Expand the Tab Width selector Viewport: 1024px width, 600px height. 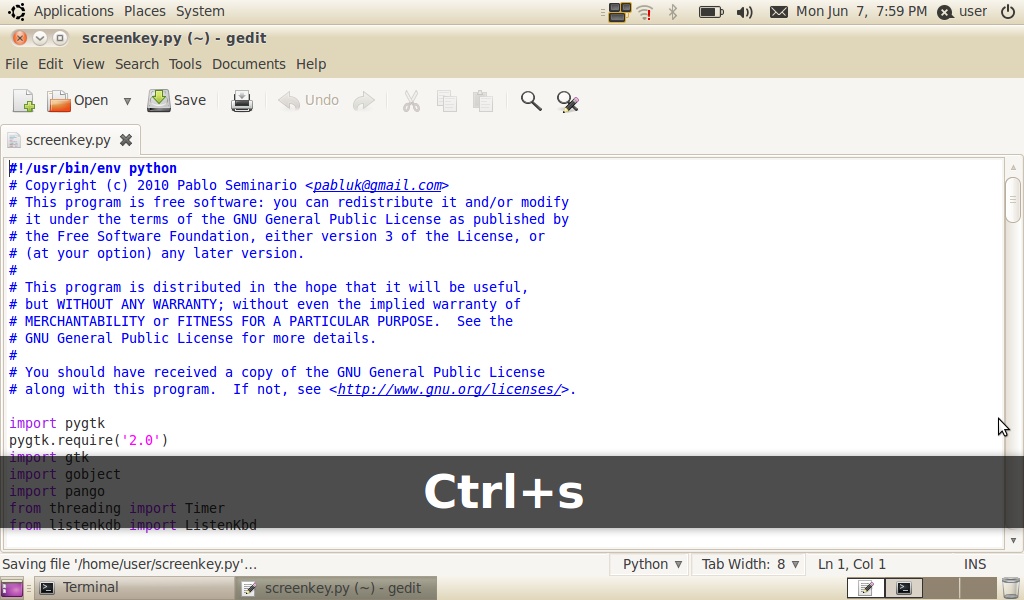pos(750,564)
